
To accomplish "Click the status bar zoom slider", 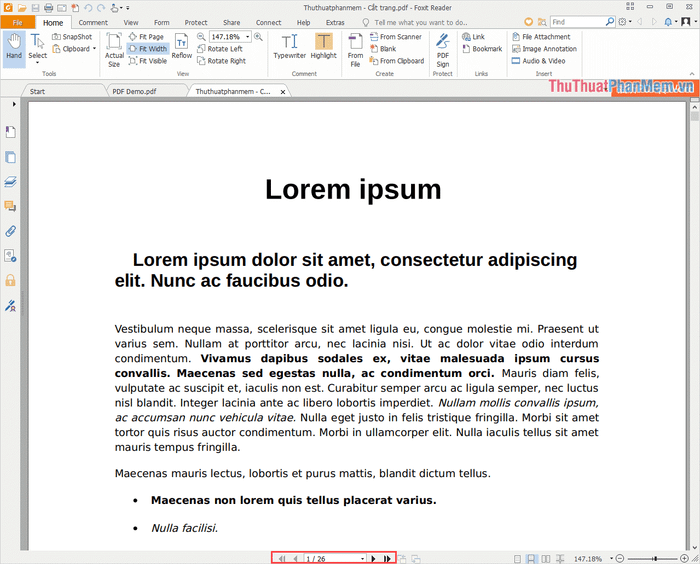I will [654, 559].
